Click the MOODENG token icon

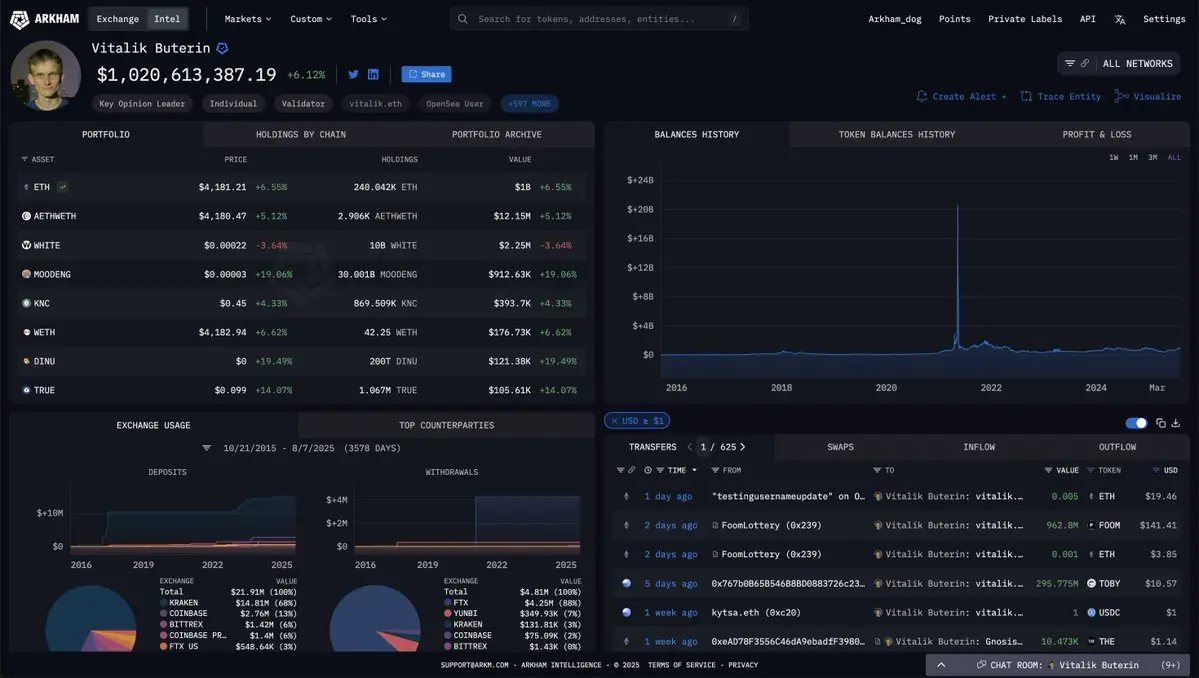[x=26, y=274]
